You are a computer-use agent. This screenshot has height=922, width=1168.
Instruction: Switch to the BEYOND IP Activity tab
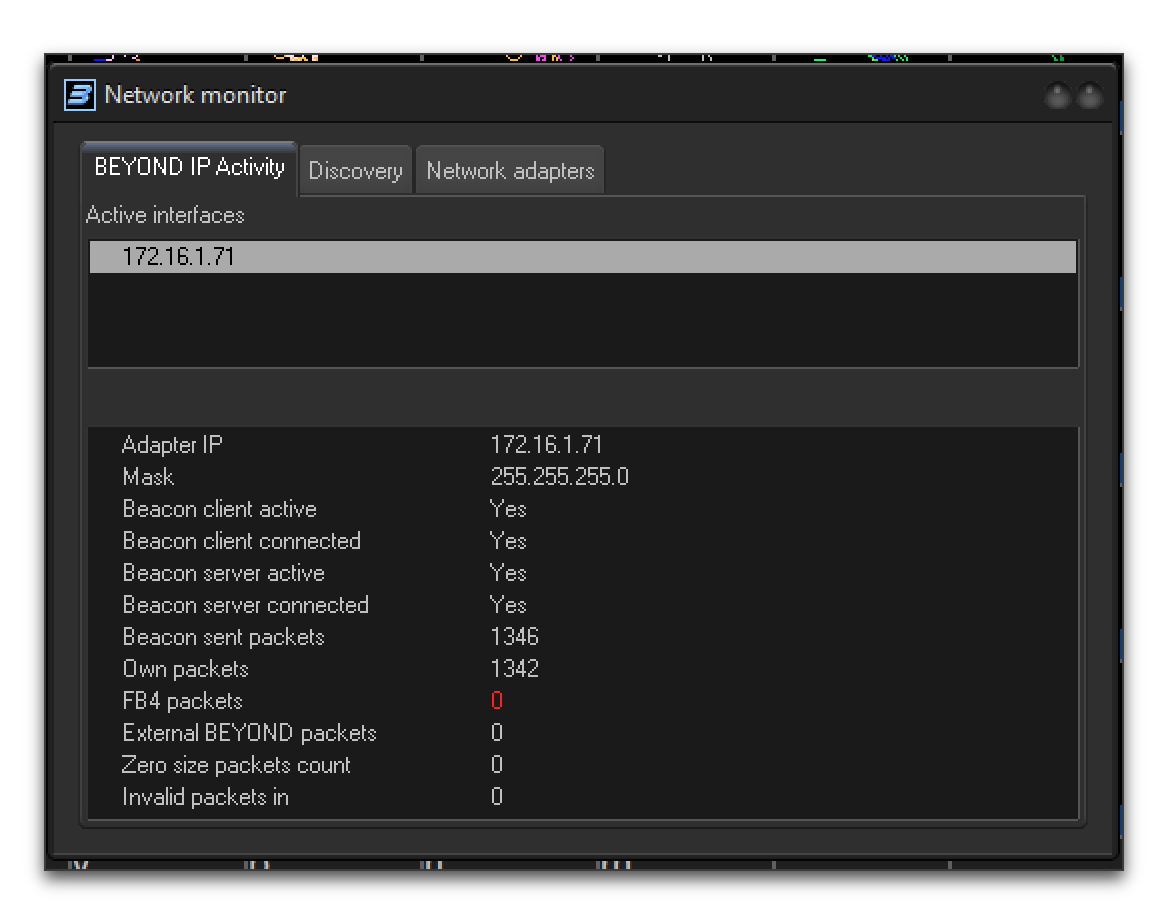click(x=189, y=168)
